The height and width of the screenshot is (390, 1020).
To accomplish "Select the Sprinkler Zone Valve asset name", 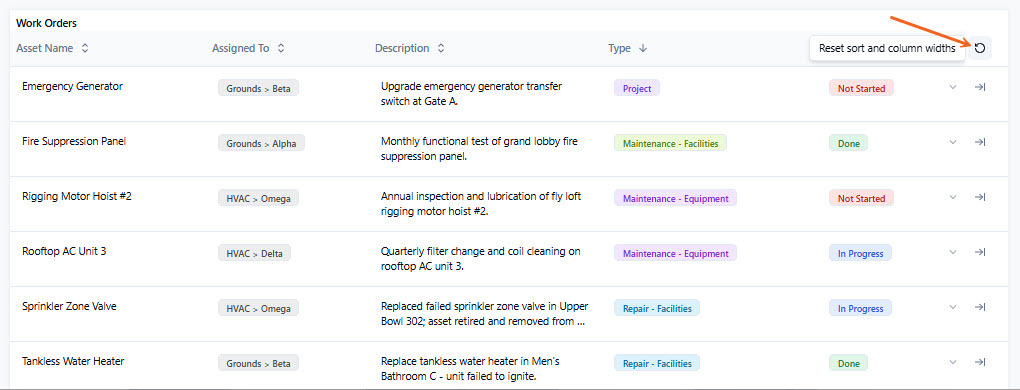I will coord(70,306).
